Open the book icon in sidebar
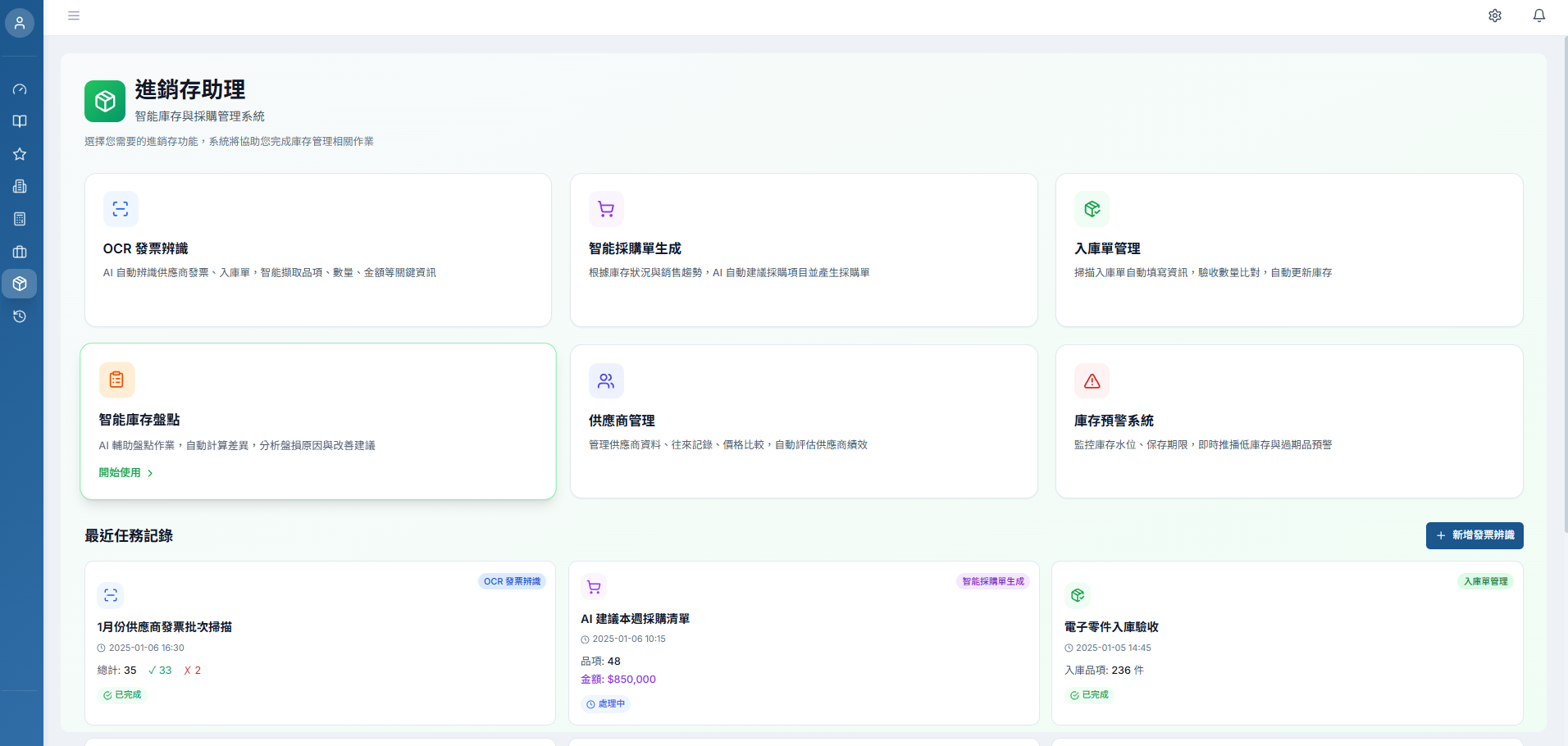 click(20, 121)
